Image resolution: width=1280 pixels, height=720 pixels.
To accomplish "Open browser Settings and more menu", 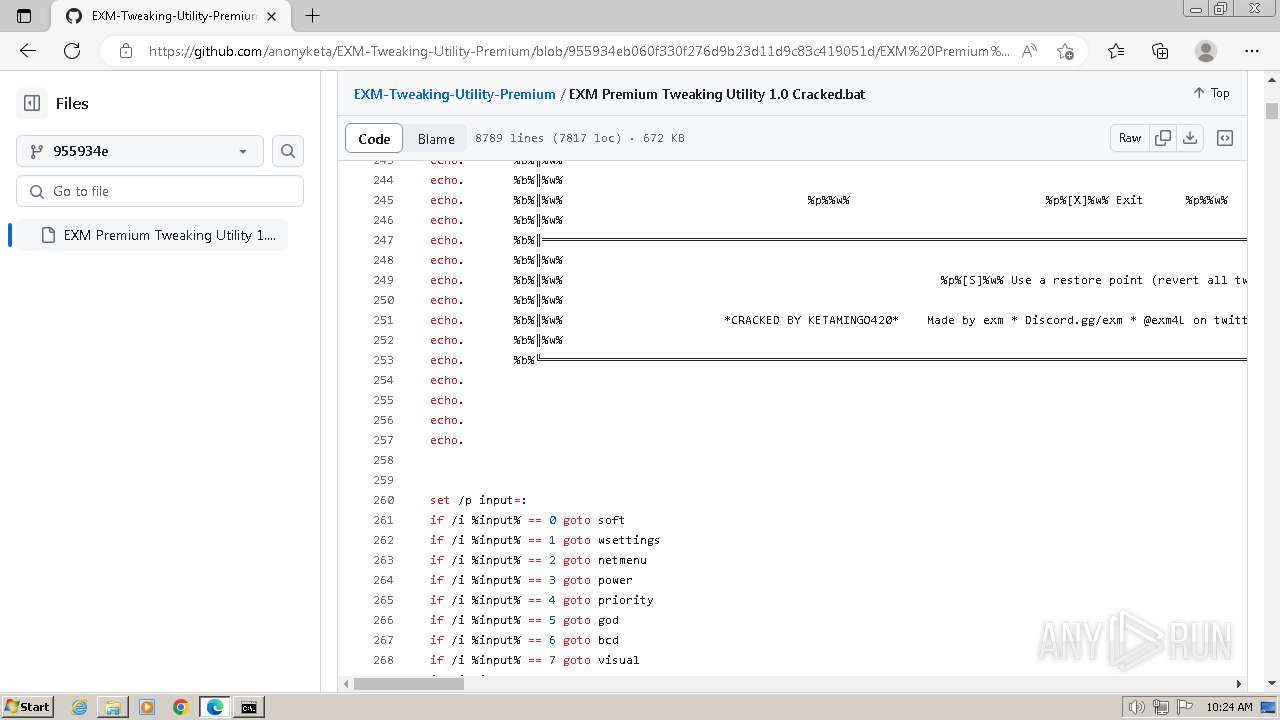I will (x=1252, y=51).
